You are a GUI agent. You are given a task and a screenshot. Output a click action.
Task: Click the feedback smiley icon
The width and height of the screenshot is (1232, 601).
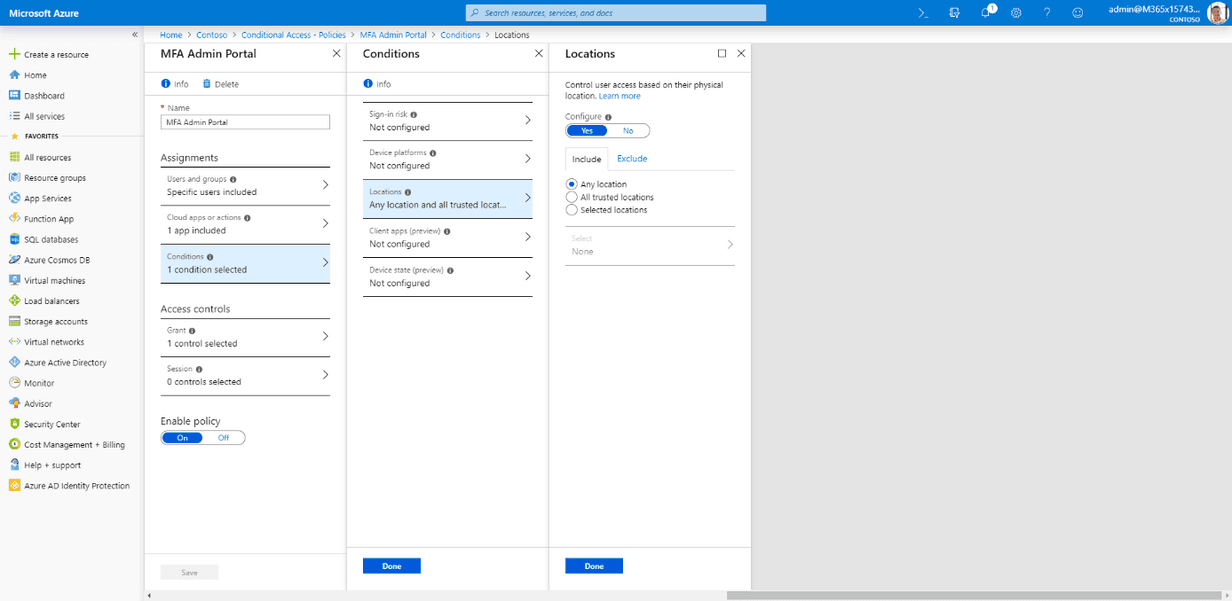pyautogui.click(x=1077, y=13)
